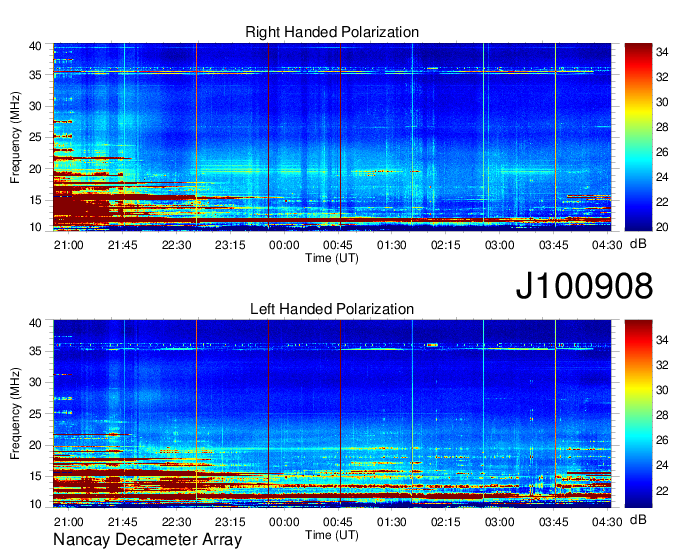Click the 15 MHz tick of Left Handed plot
This screenshot has height=552, width=680.
(35, 477)
